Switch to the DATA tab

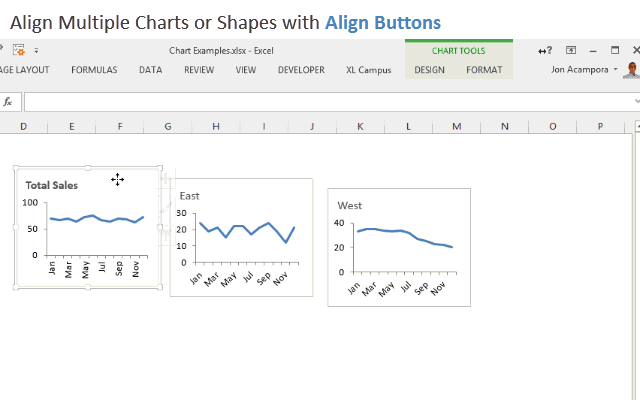pos(150,70)
